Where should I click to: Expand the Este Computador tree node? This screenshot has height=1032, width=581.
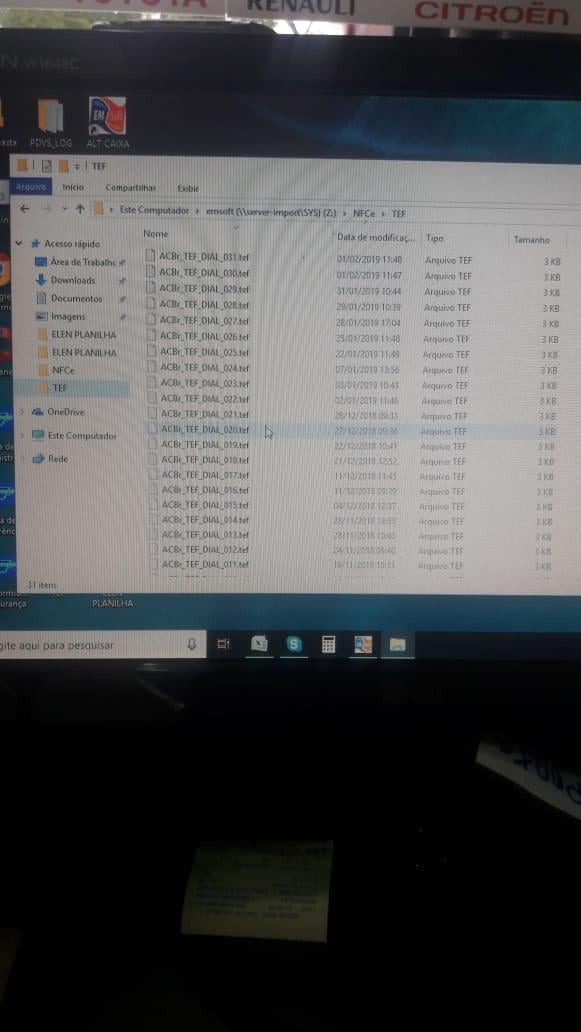[22, 436]
